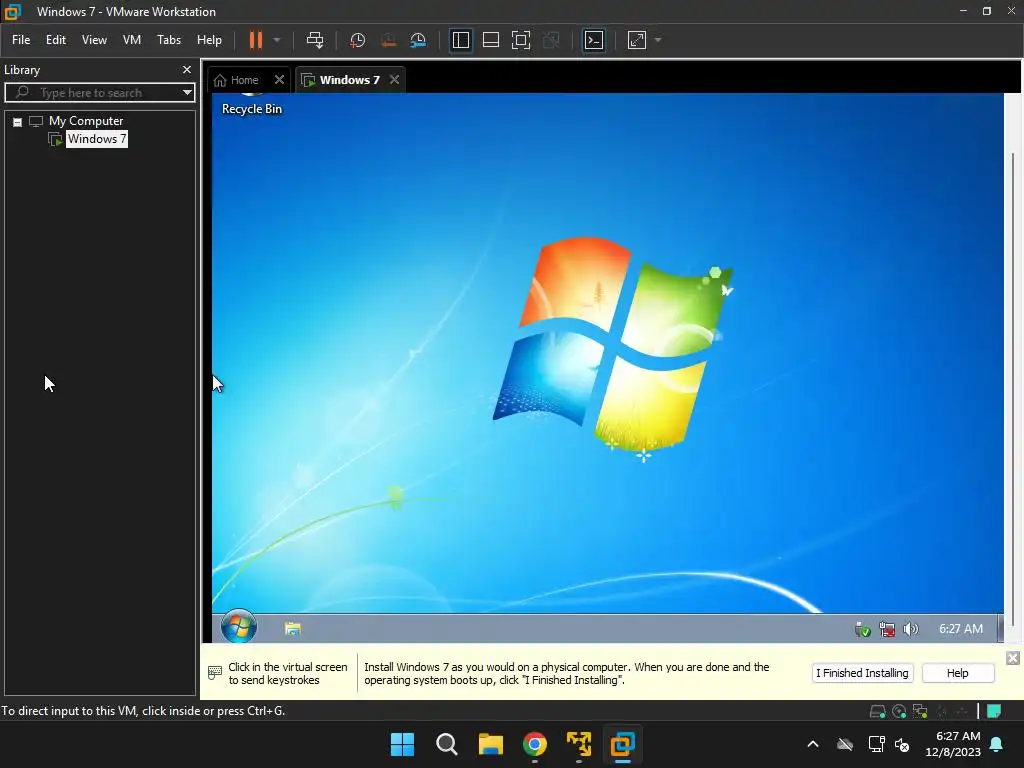The height and width of the screenshot is (768, 1024).
Task: Click the dimmed printer status icon
Action: (942, 711)
